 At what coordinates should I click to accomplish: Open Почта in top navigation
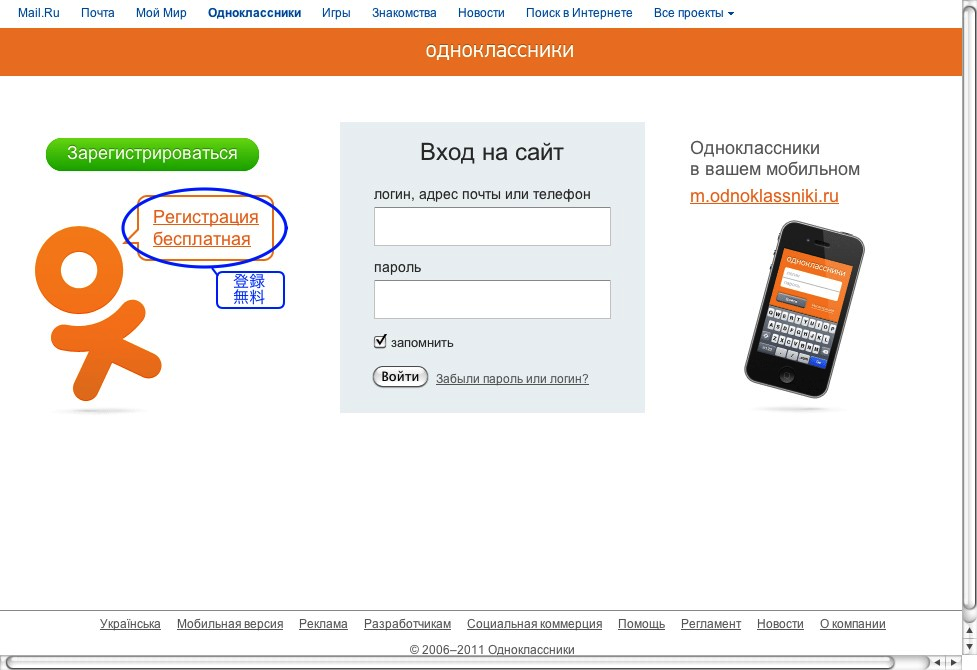(x=98, y=13)
